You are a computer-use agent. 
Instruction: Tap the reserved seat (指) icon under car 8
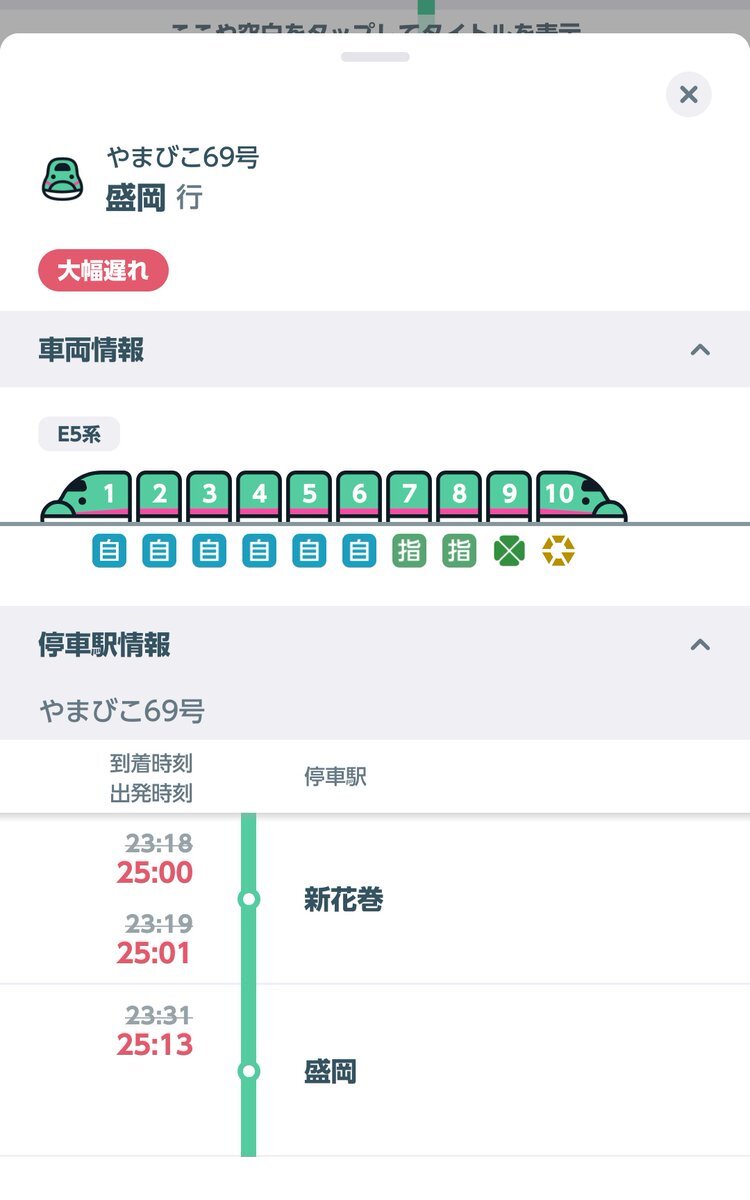click(x=459, y=551)
